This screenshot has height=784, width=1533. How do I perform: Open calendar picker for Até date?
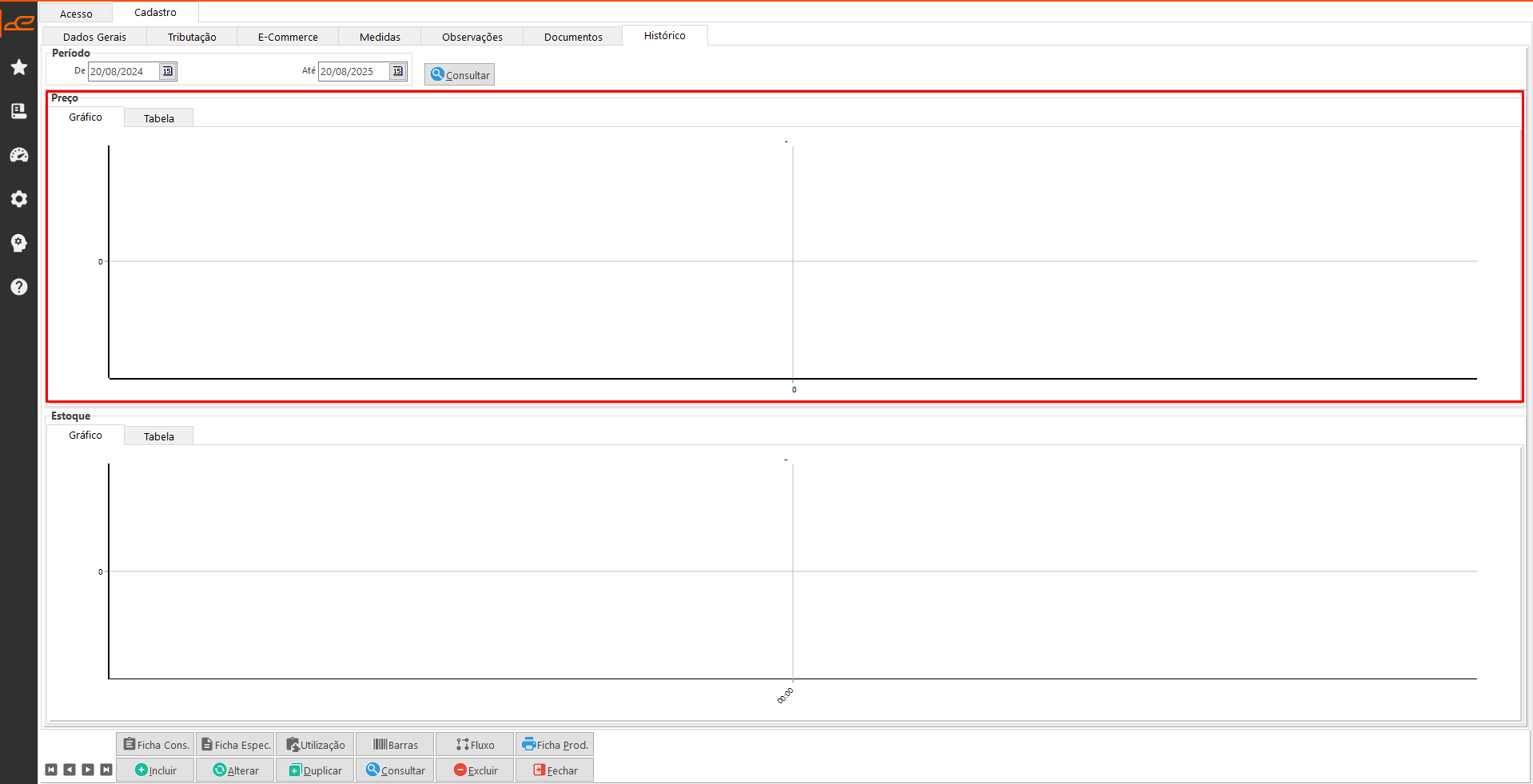pos(397,71)
